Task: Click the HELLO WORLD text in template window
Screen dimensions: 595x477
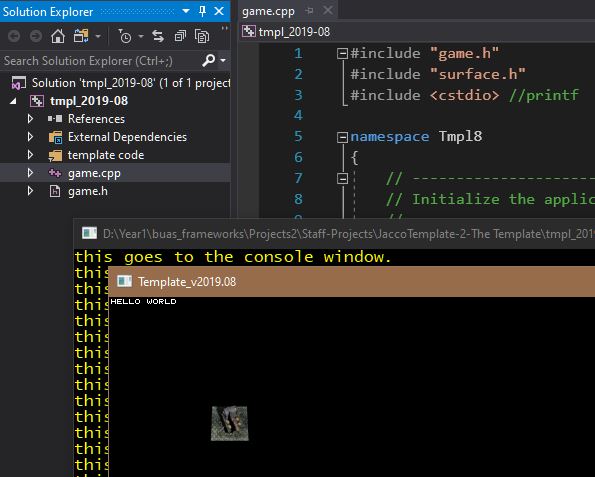Action: coord(143,302)
